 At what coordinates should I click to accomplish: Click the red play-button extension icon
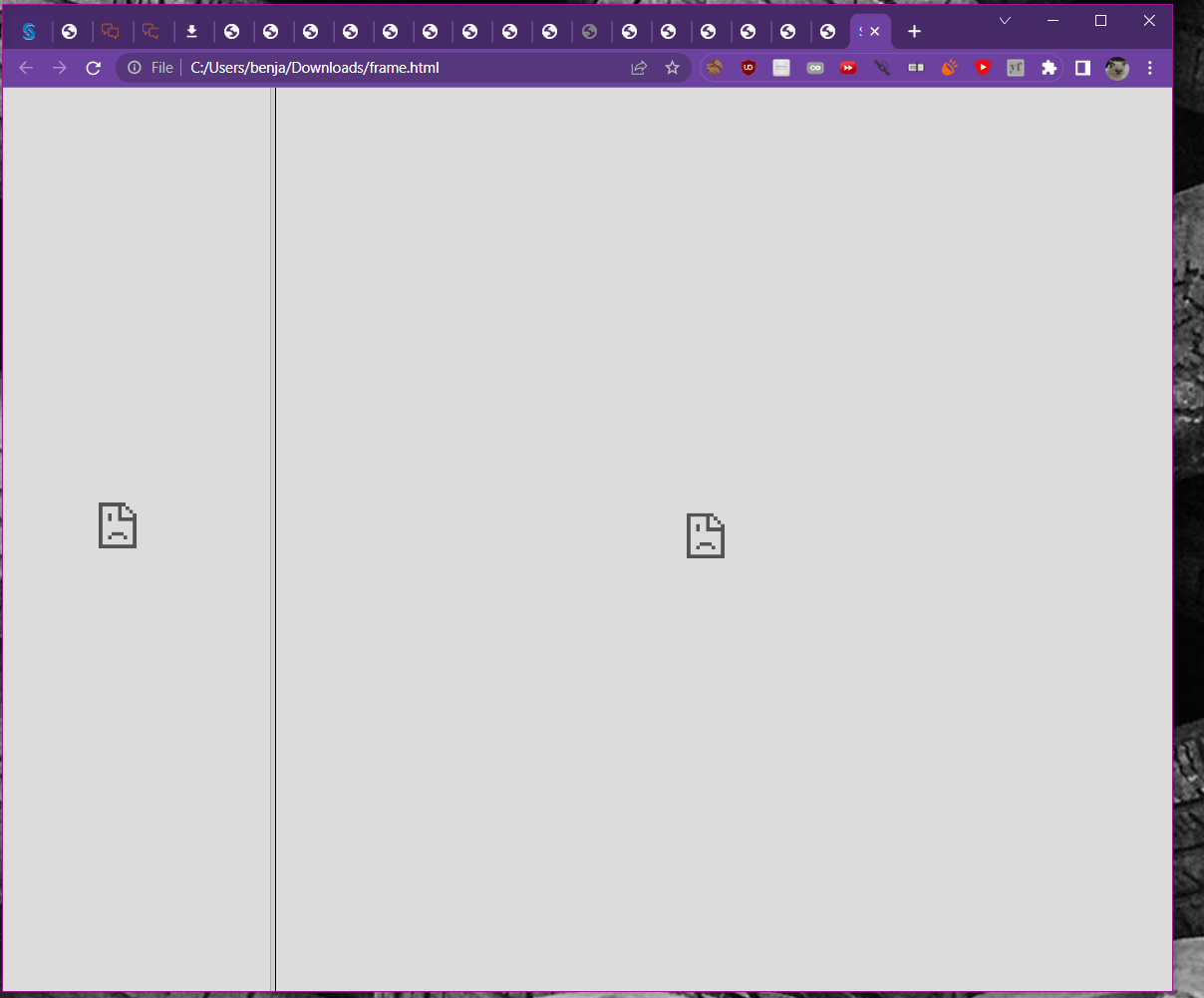point(983,68)
